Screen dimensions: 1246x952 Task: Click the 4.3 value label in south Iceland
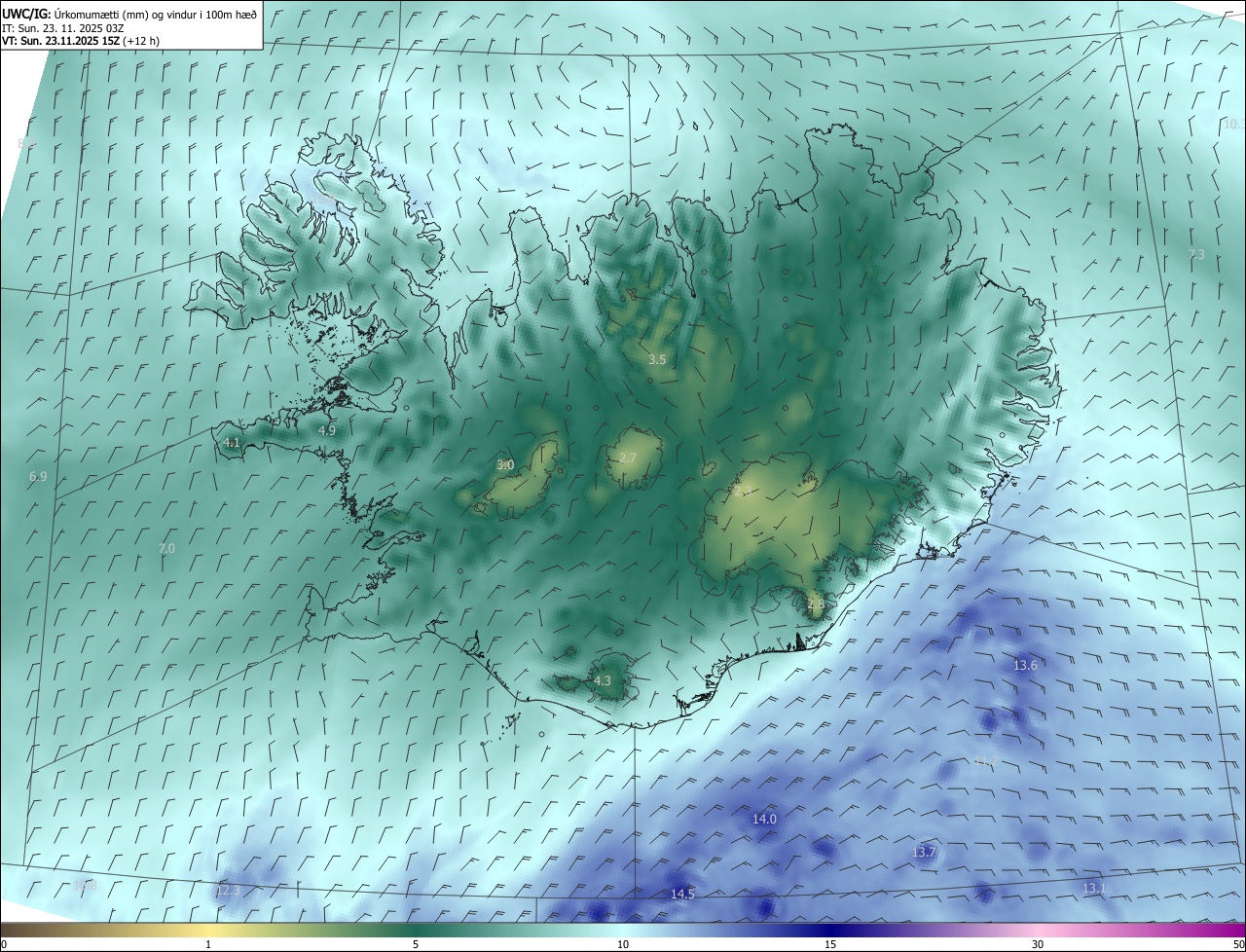pos(603,681)
